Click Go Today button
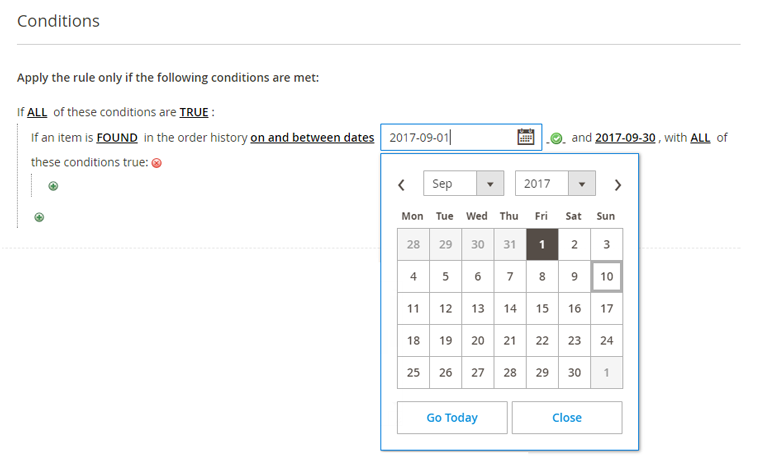The height and width of the screenshot is (460, 760). (x=452, y=417)
